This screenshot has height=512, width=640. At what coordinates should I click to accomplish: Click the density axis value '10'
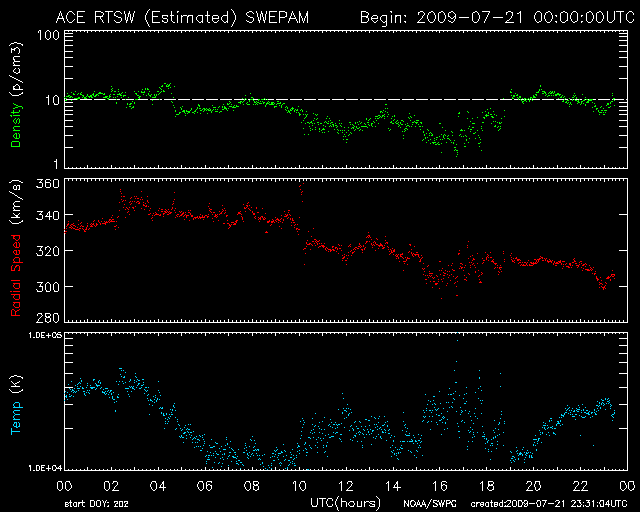(x=52, y=100)
